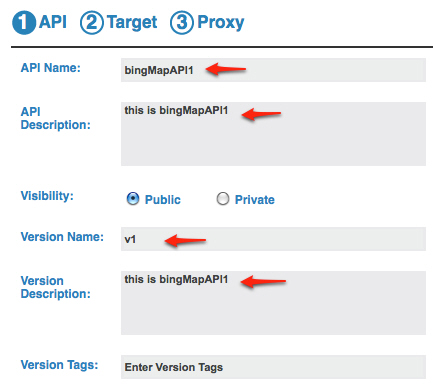Select the Public visibility radio button
Screen dimensions: 433x389
pos(133,199)
